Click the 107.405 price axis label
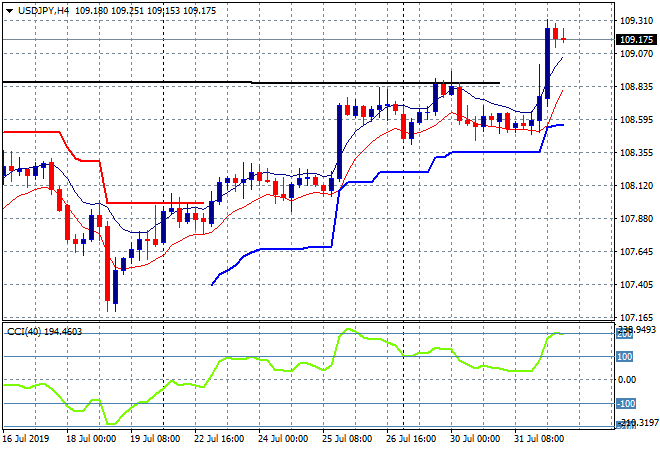This screenshot has width=660, height=450. point(636,285)
